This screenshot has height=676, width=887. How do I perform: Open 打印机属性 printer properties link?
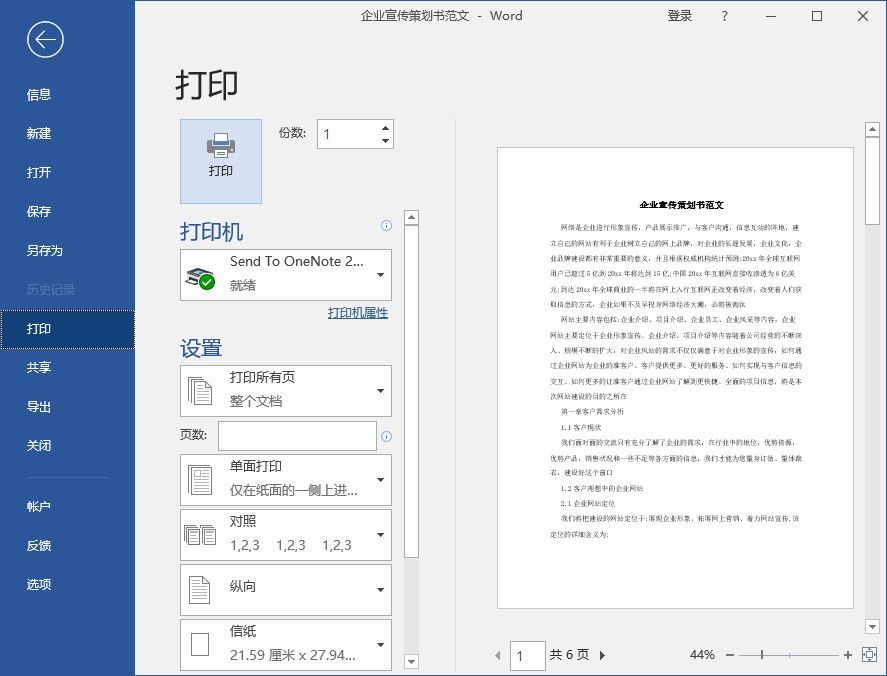tap(358, 314)
